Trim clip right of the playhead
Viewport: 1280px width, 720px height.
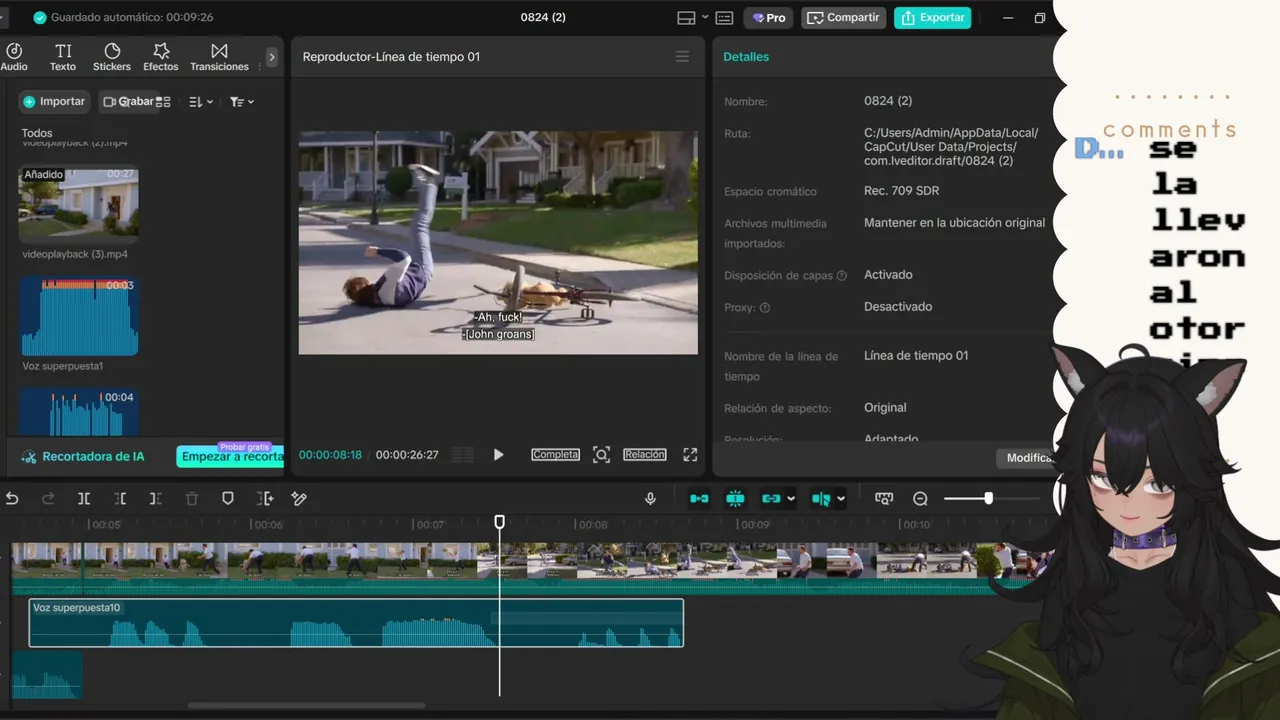[156, 498]
